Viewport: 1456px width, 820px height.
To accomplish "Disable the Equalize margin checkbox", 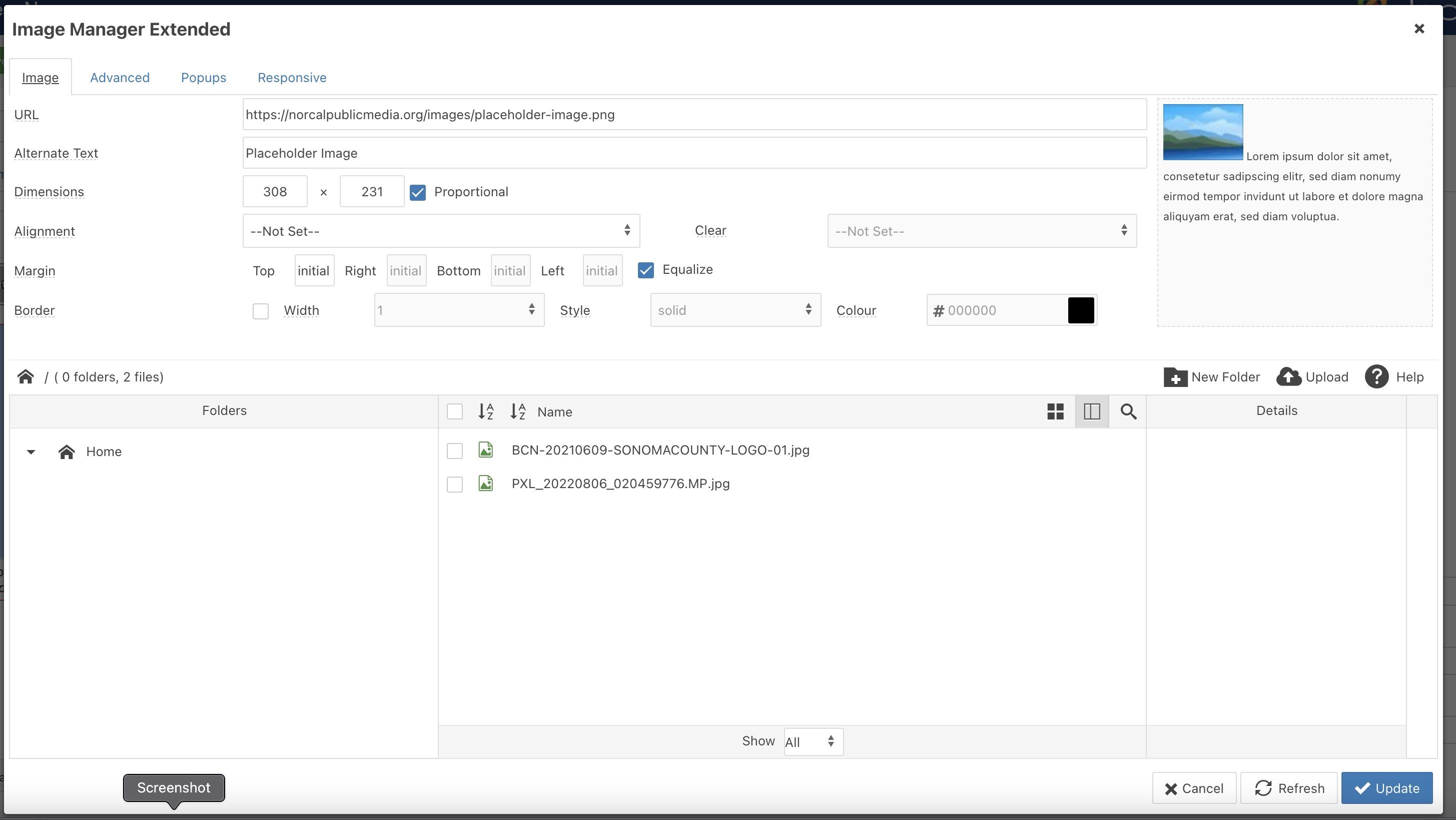I will [645, 270].
